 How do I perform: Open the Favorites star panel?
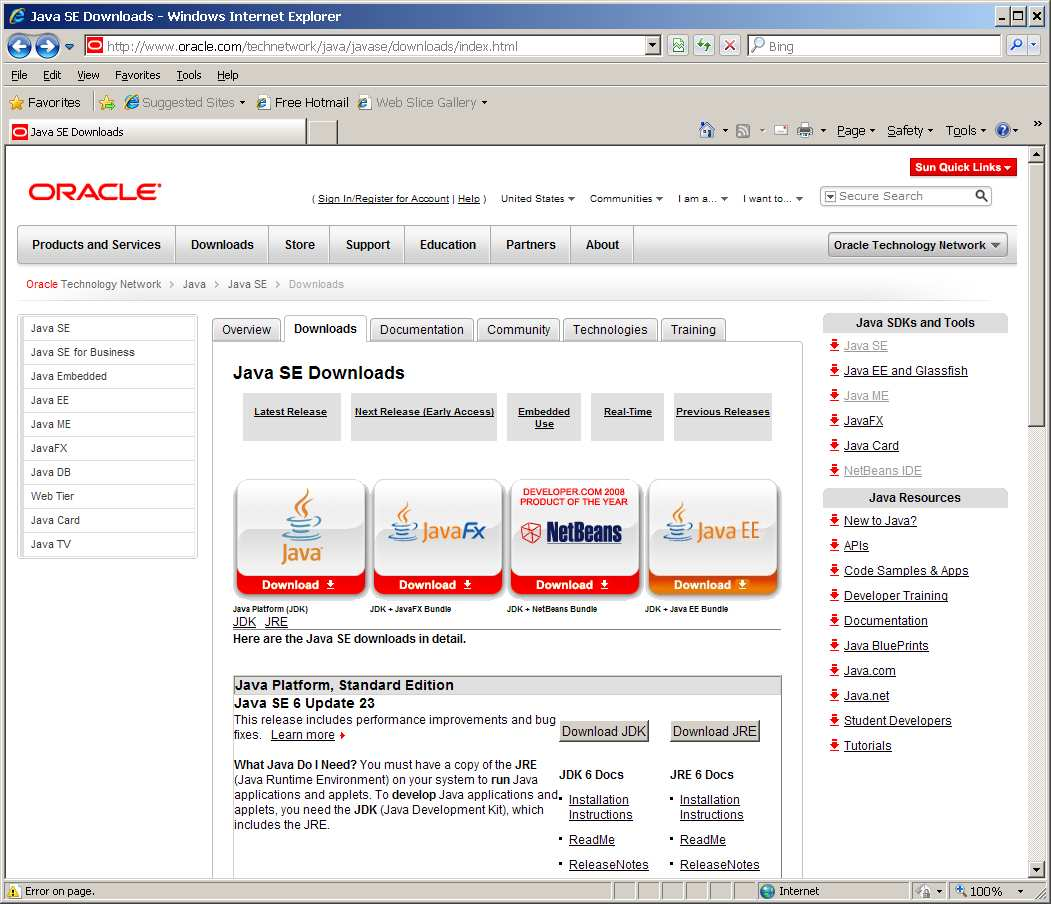click(45, 103)
